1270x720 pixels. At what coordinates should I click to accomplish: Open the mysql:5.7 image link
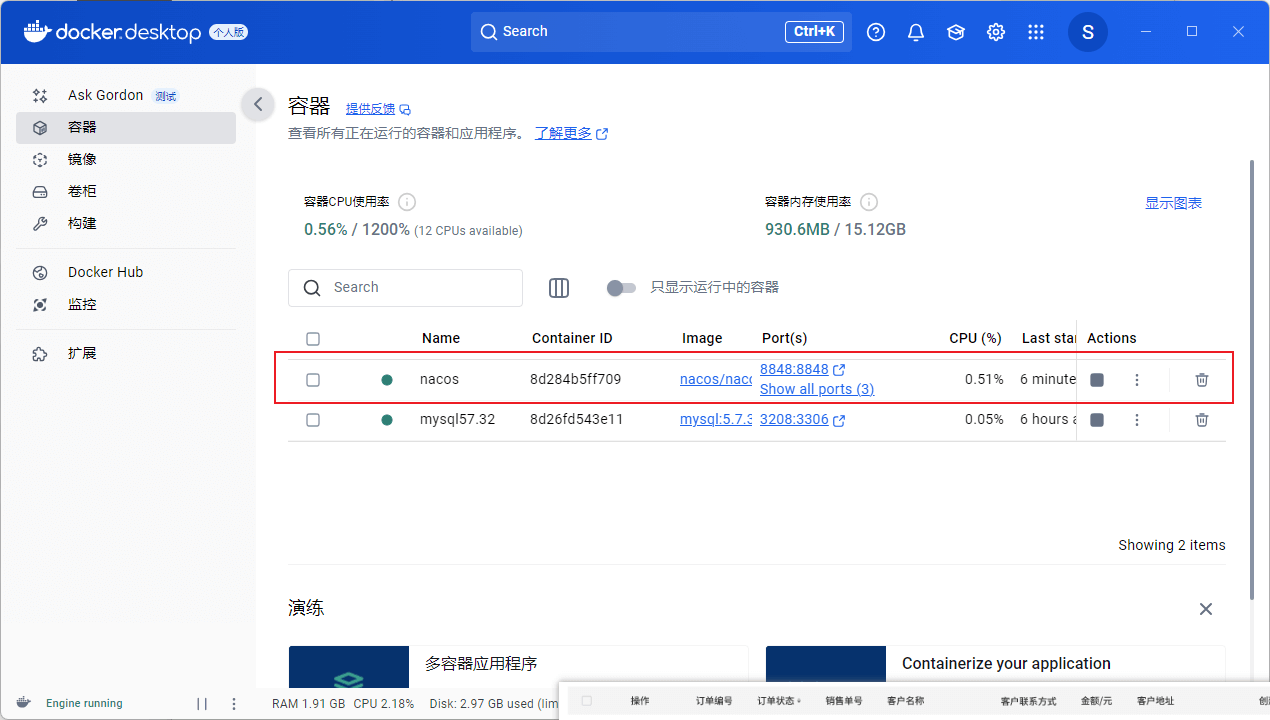pos(716,420)
